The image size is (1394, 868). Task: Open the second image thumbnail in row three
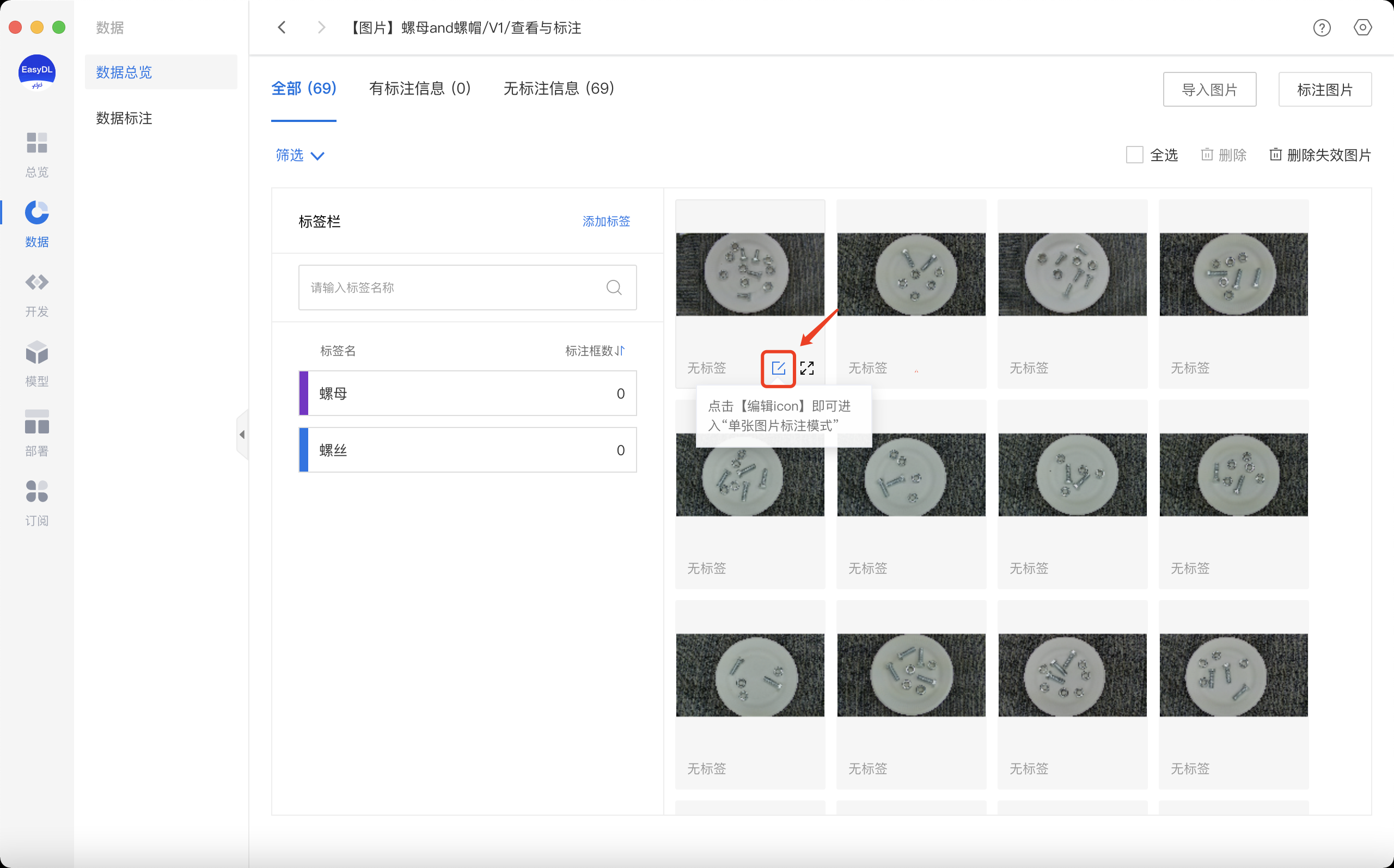click(x=911, y=675)
